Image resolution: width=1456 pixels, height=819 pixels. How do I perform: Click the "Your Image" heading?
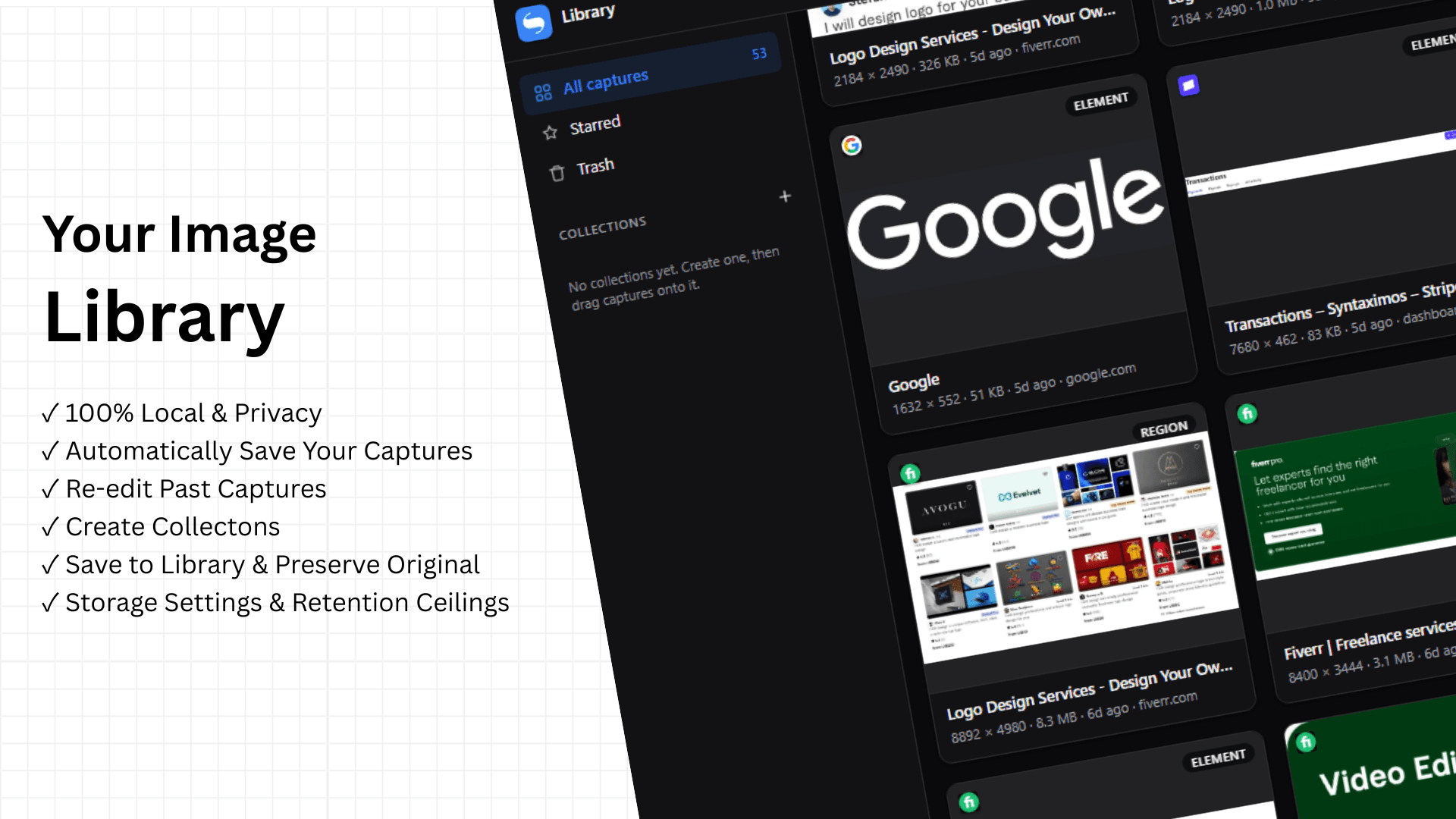coord(179,234)
